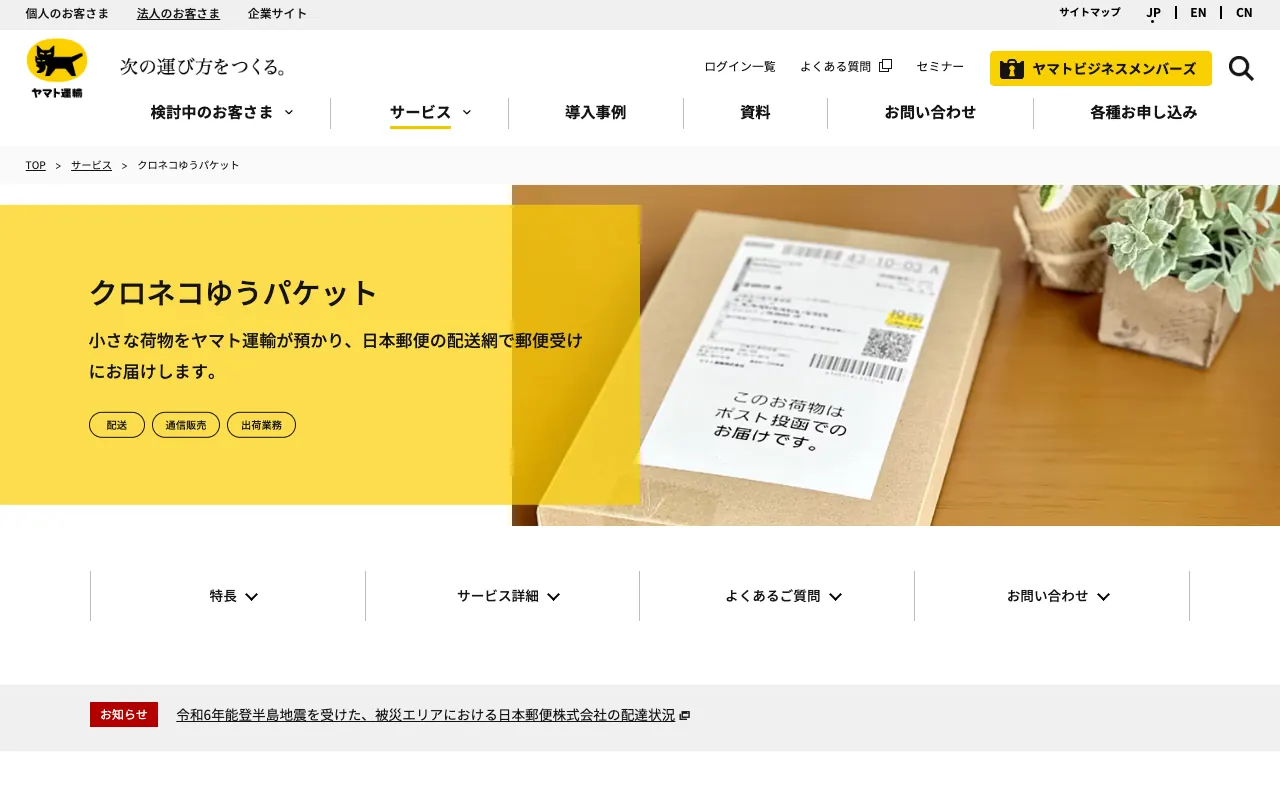Click external link icon after notice headline
This screenshot has width=1280, height=800.
tap(684, 716)
